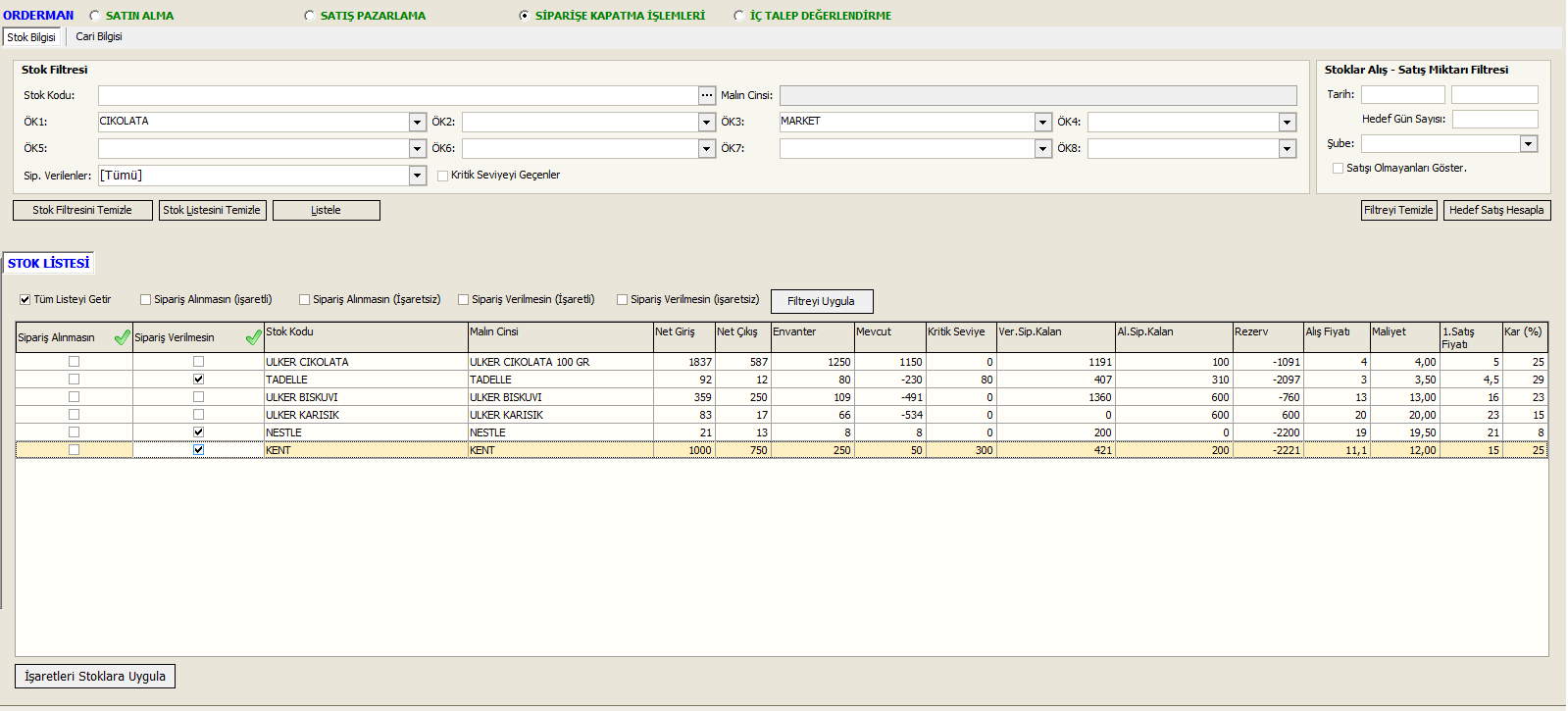Uncheck Tüm Listeyi Getir checkbox
Image resolution: width=1568 pixels, height=711 pixels.
[x=25, y=300]
